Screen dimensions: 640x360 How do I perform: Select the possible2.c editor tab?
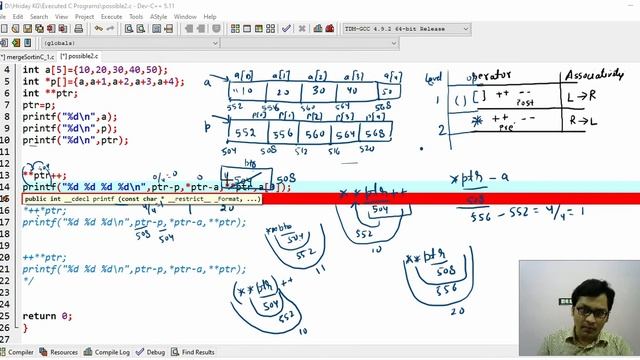click(79, 56)
